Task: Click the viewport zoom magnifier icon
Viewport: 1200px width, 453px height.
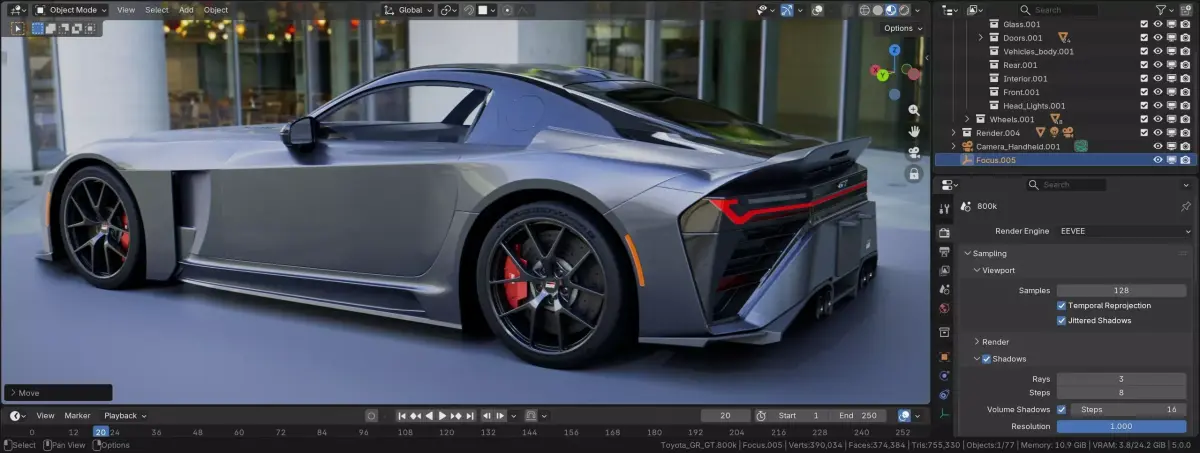Action: click(913, 110)
